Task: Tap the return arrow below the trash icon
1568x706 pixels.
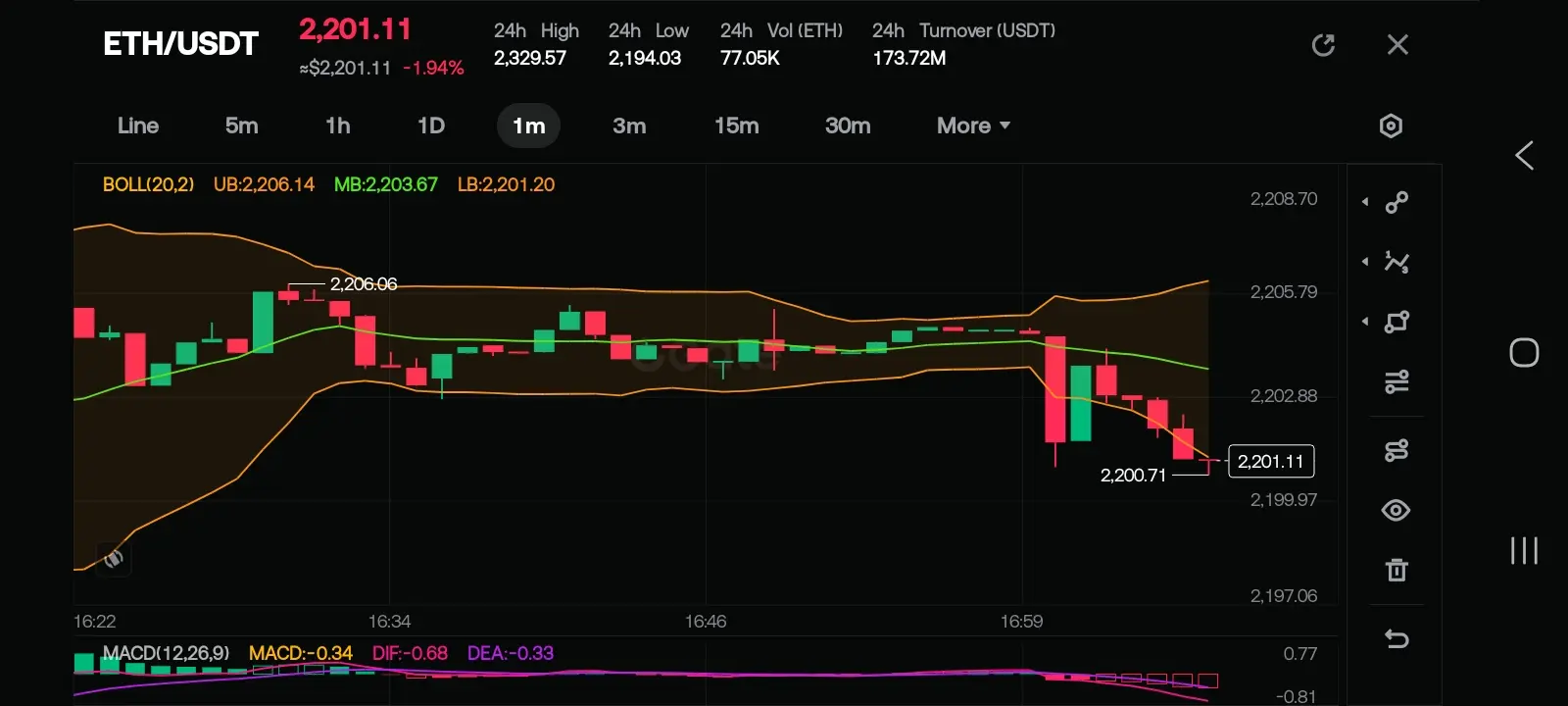Action: click(x=1396, y=639)
